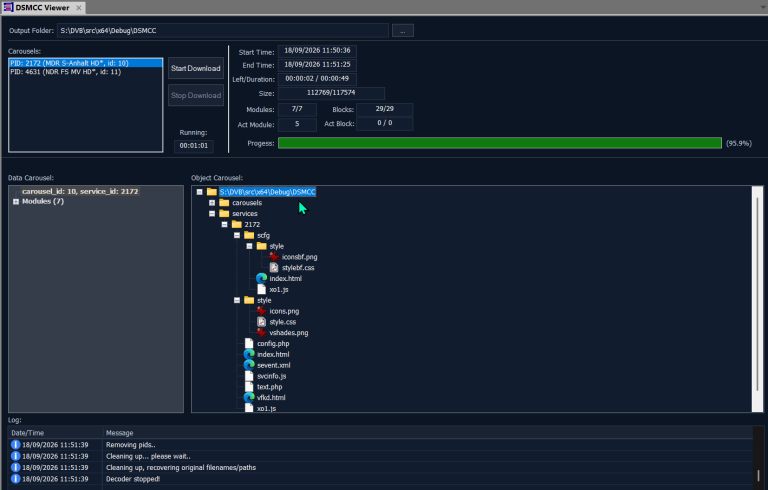
Task: Click the Date/Time log column header
Action: pyautogui.click(x=55, y=433)
